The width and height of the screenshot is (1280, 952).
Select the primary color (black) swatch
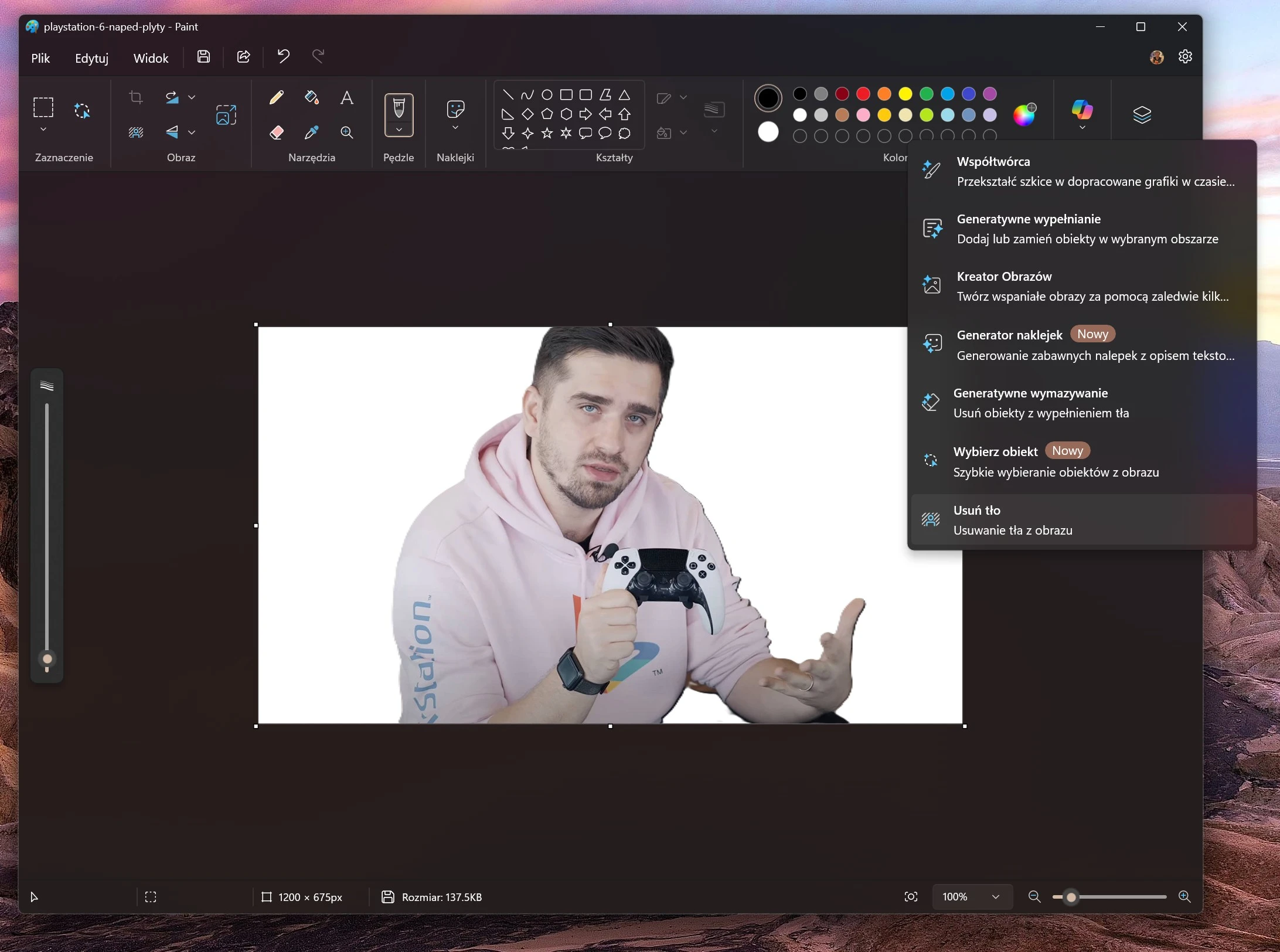[x=768, y=98]
